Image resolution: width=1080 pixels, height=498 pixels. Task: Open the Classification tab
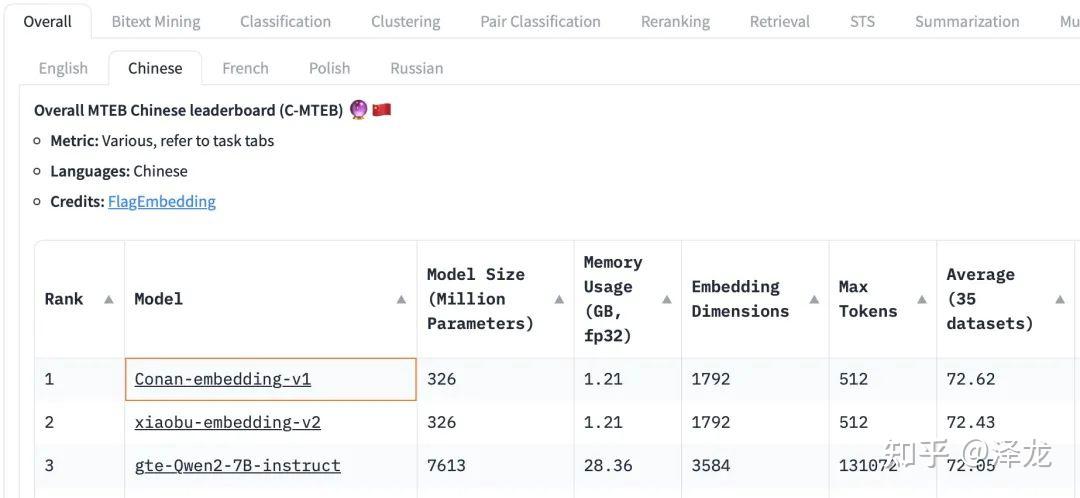click(285, 21)
